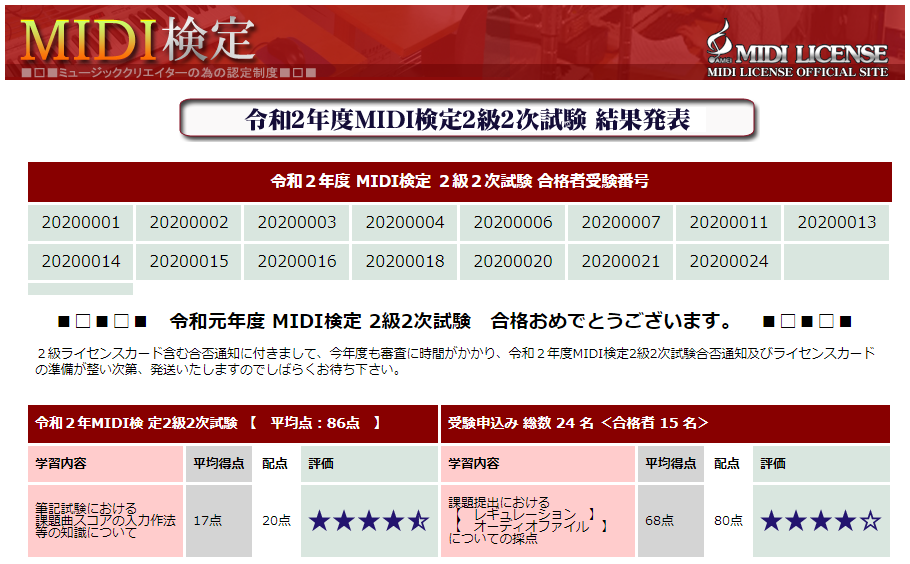Click the right table 評価 column header
910x564 pixels.
click(x=821, y=464)
